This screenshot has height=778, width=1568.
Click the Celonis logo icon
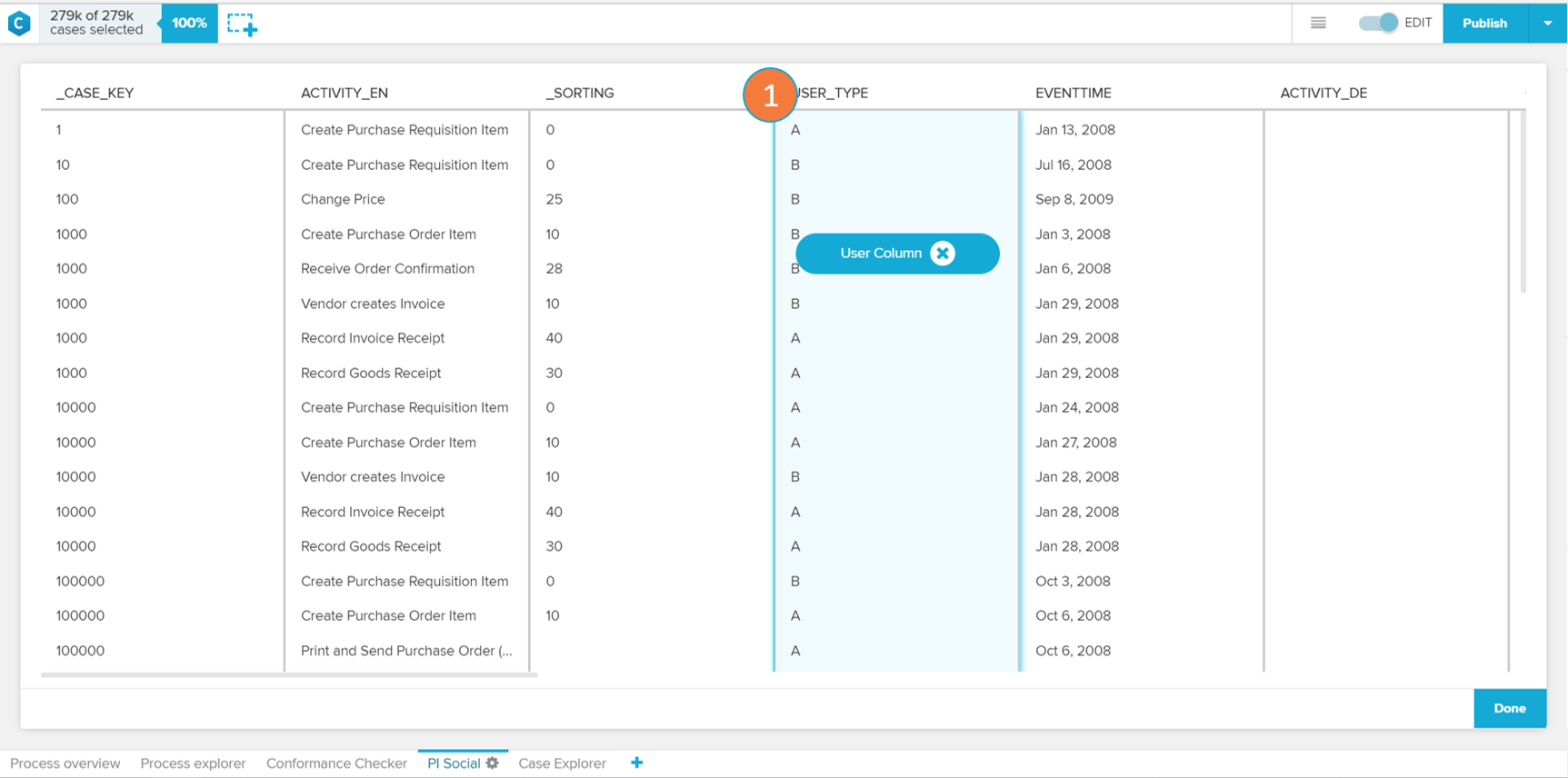click(x=19, y=24)
